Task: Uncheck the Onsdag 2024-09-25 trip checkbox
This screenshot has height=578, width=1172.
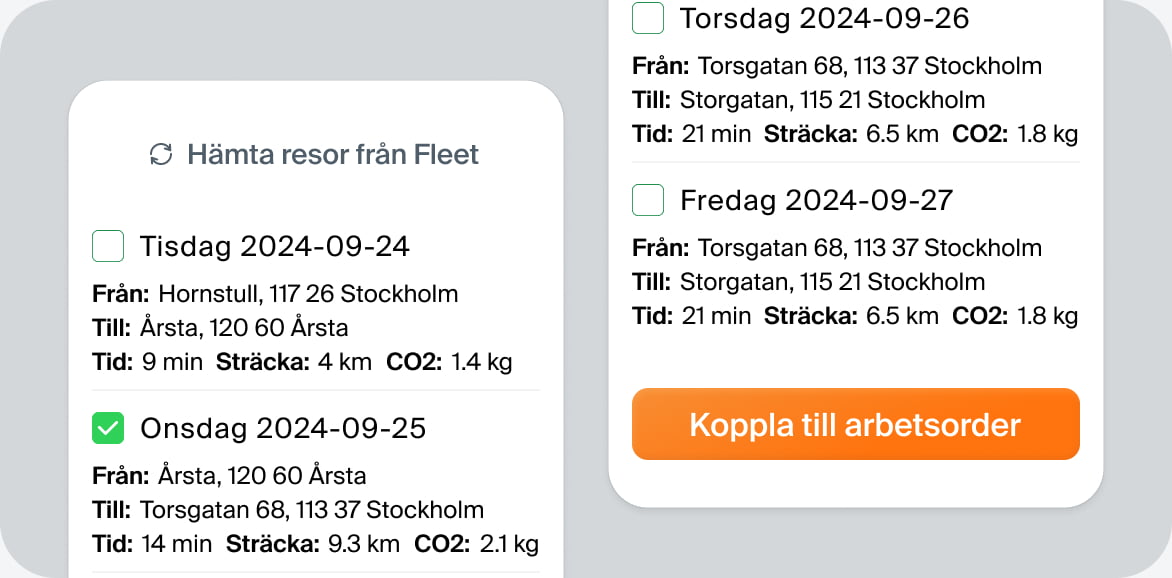Action: [x=108, y=429]
